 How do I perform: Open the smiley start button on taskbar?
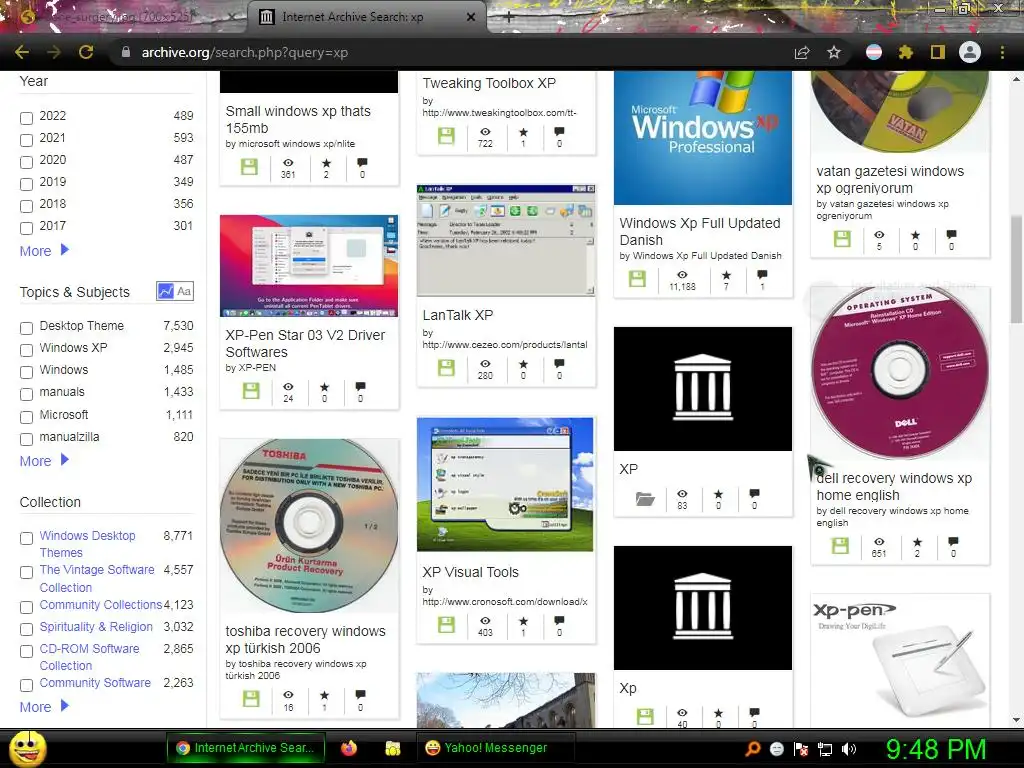(27, 748)
